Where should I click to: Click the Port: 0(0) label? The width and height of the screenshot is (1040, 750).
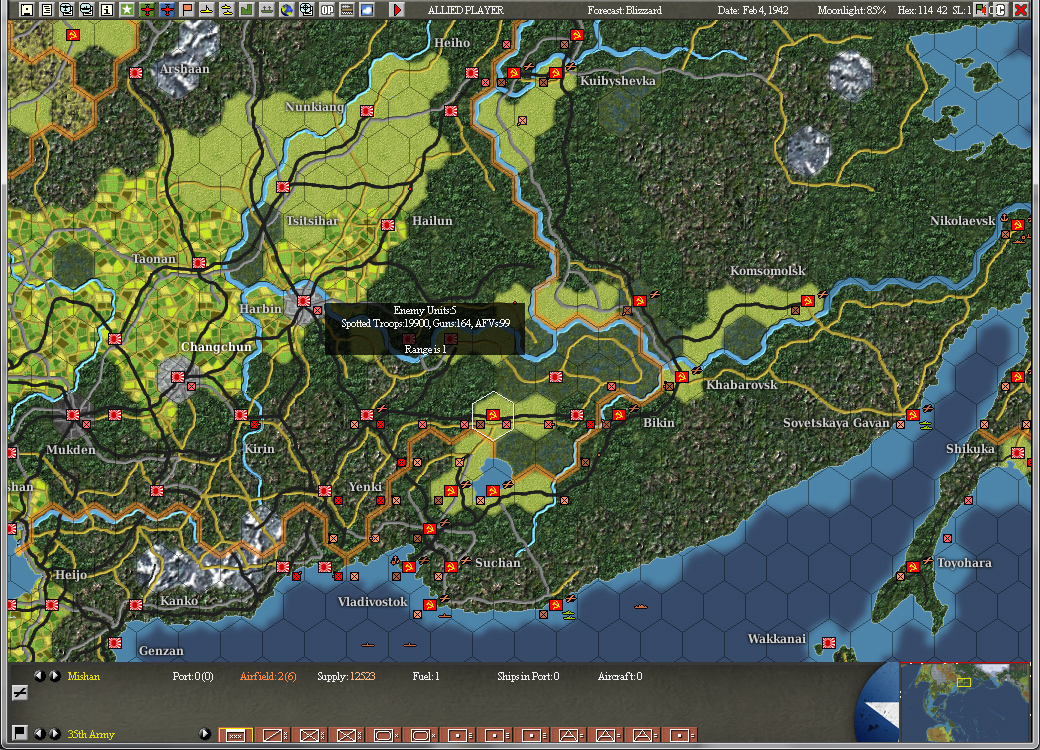pos(193,676)
